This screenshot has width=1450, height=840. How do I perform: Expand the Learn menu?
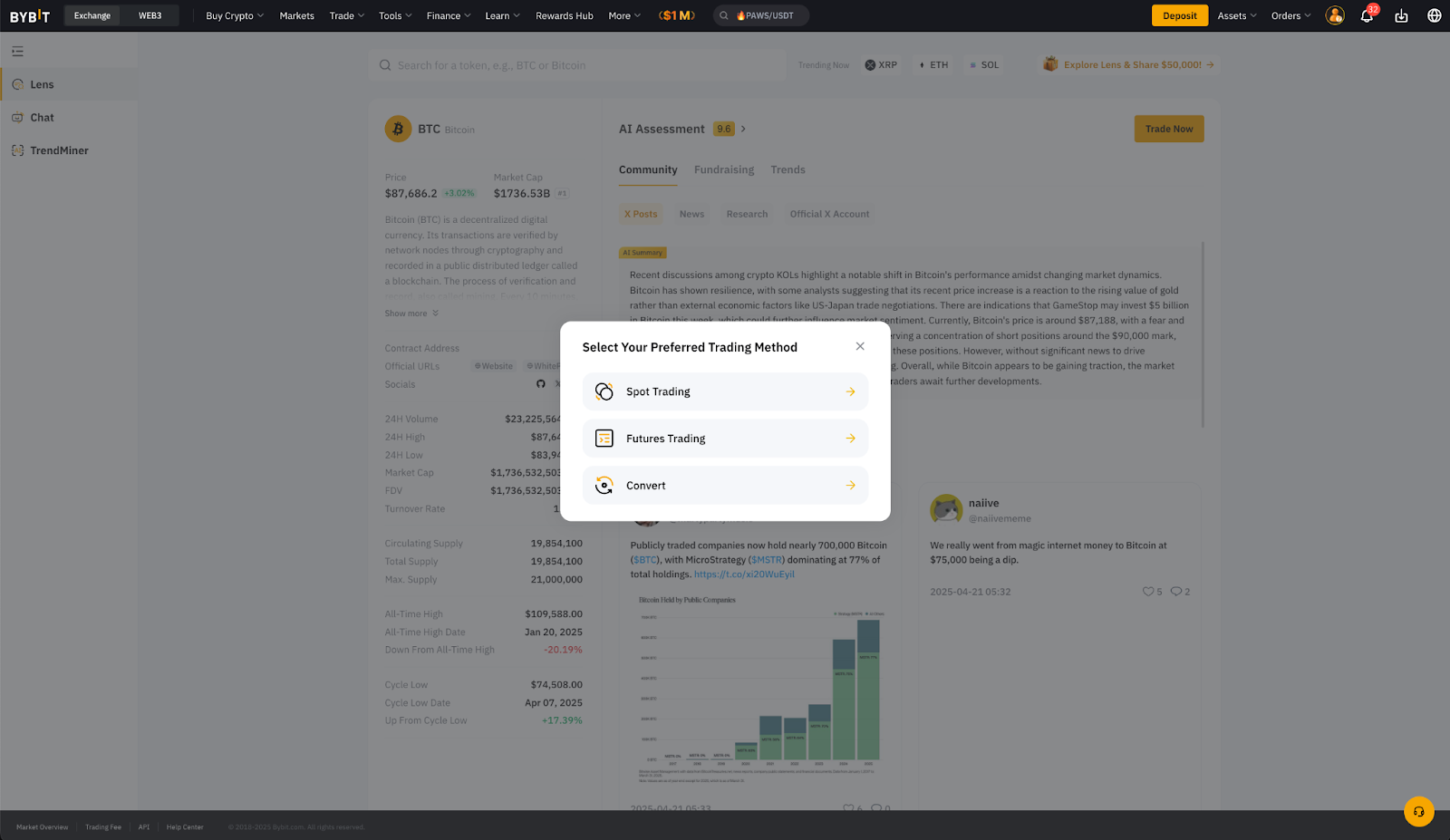pyautogui.click(x=503, y=15)
